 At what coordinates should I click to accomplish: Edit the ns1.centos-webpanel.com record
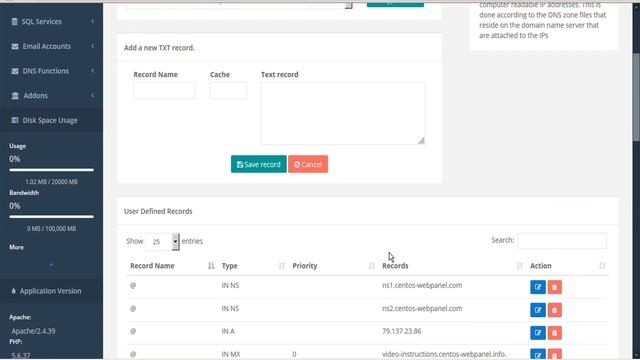538,287
